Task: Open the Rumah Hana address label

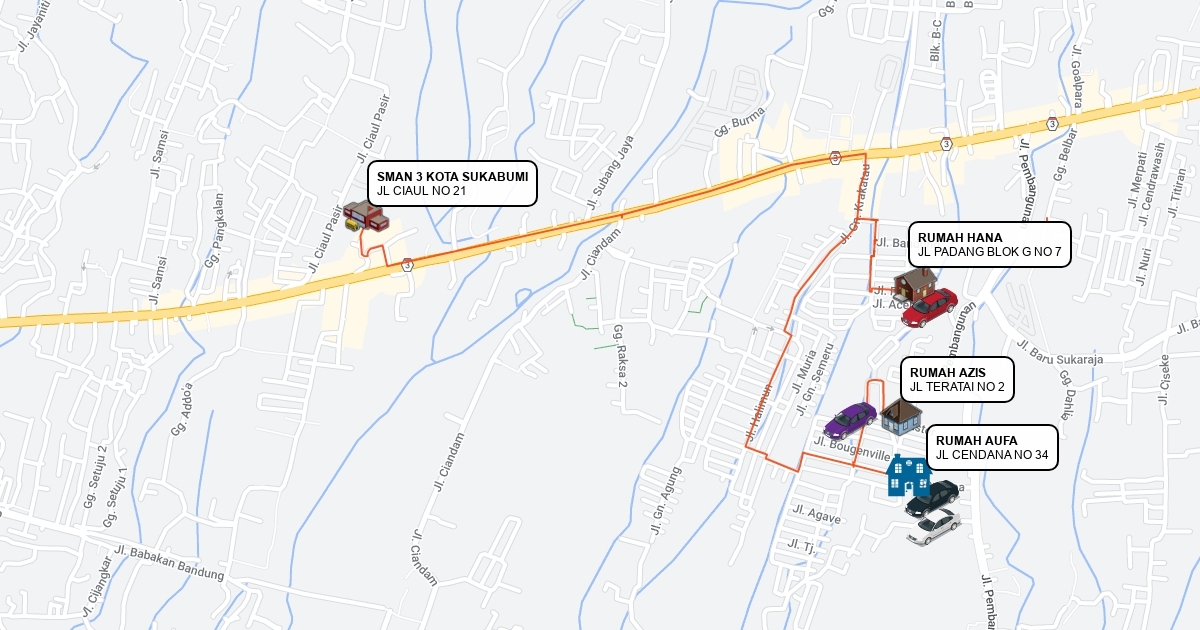Action: [990, 244]
